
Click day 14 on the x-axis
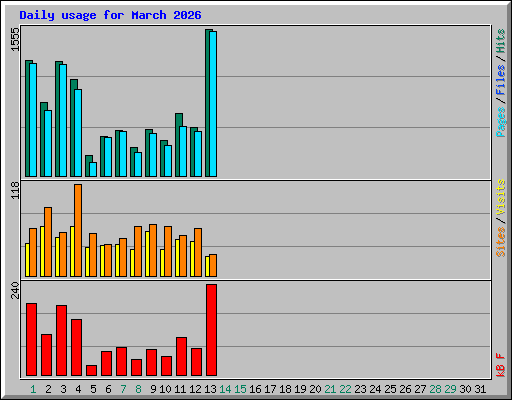click(225, 389)
